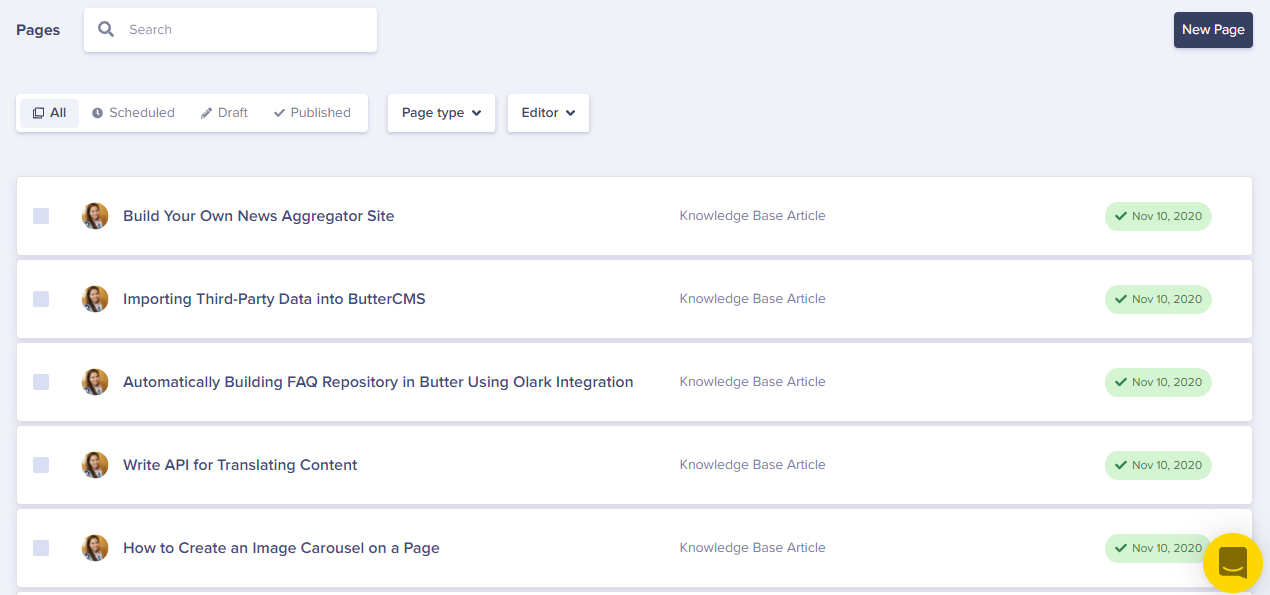
Task: Show All pages filter tab
Action: pyautogui.click(x=49, y=113)
